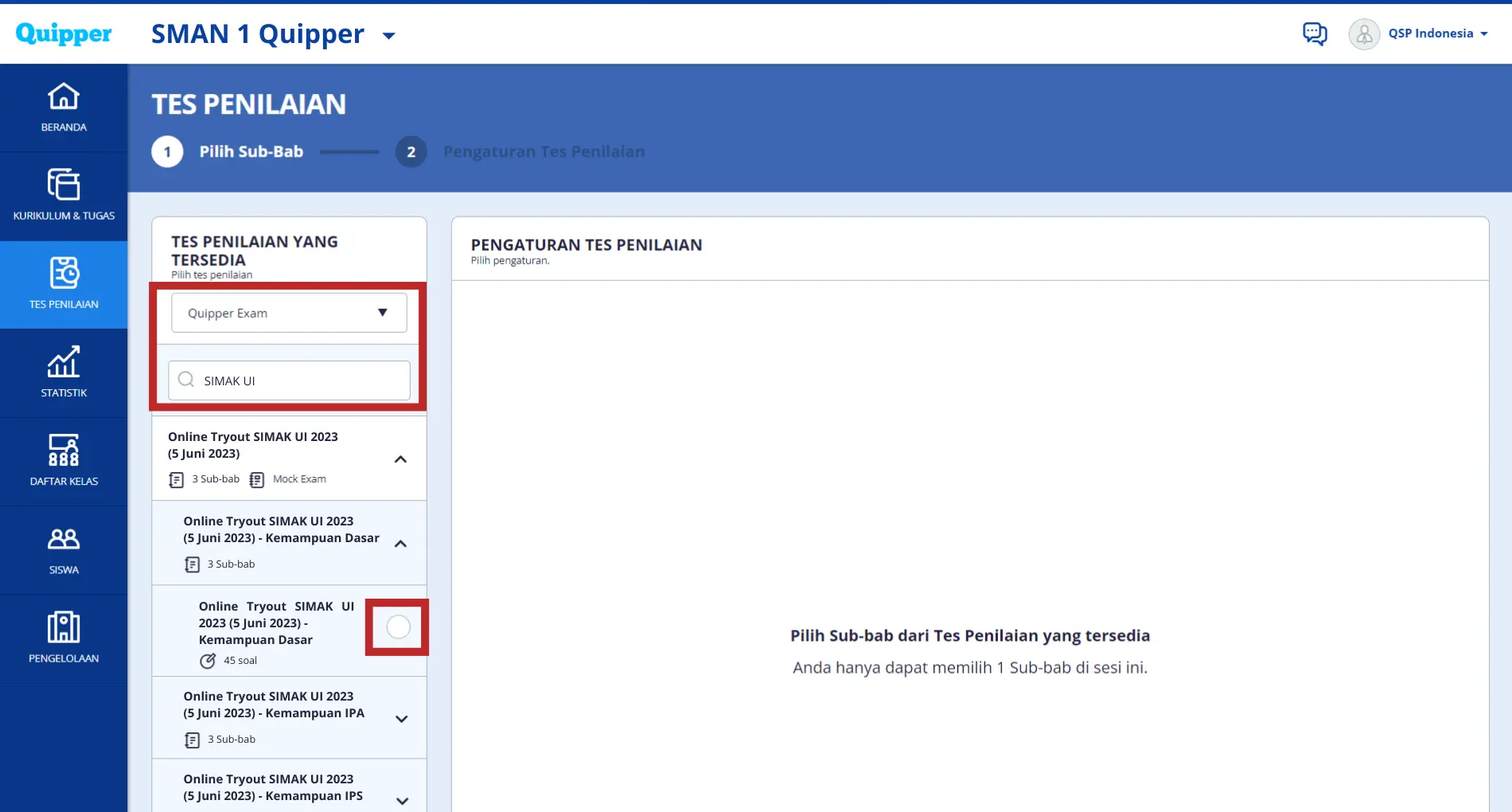Click QSP Indonesia username
Image resolution: width=1512 pixels, height=812 pixels.
pyautogui.click(x=1431, y=33)
